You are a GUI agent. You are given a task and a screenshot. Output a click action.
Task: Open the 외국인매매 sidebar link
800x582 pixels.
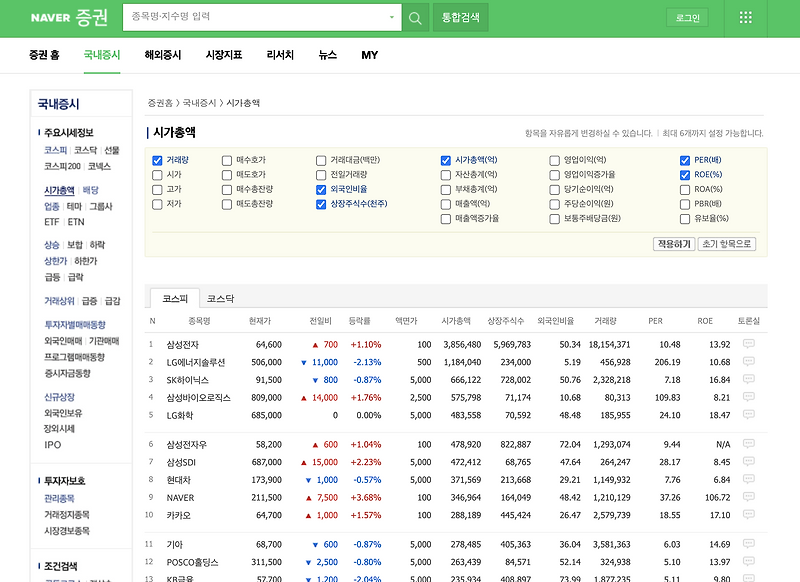coord(63,341)
